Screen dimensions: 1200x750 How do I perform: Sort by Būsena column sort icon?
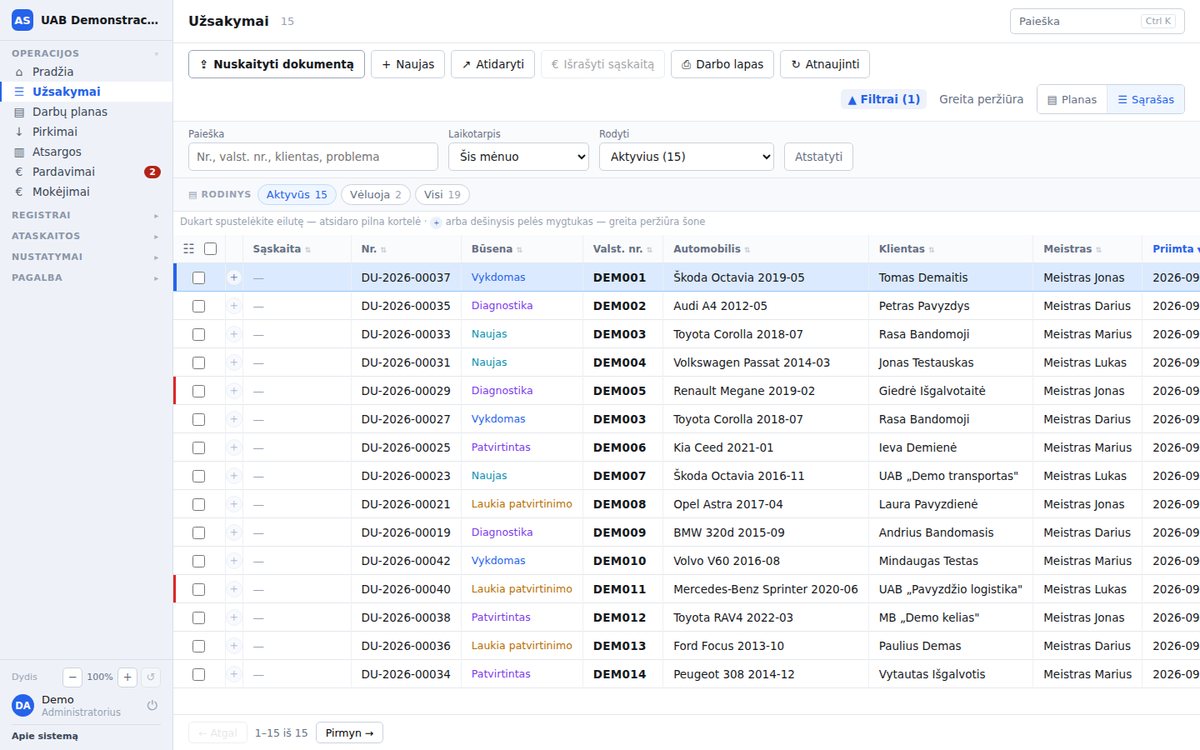point(520,249)
